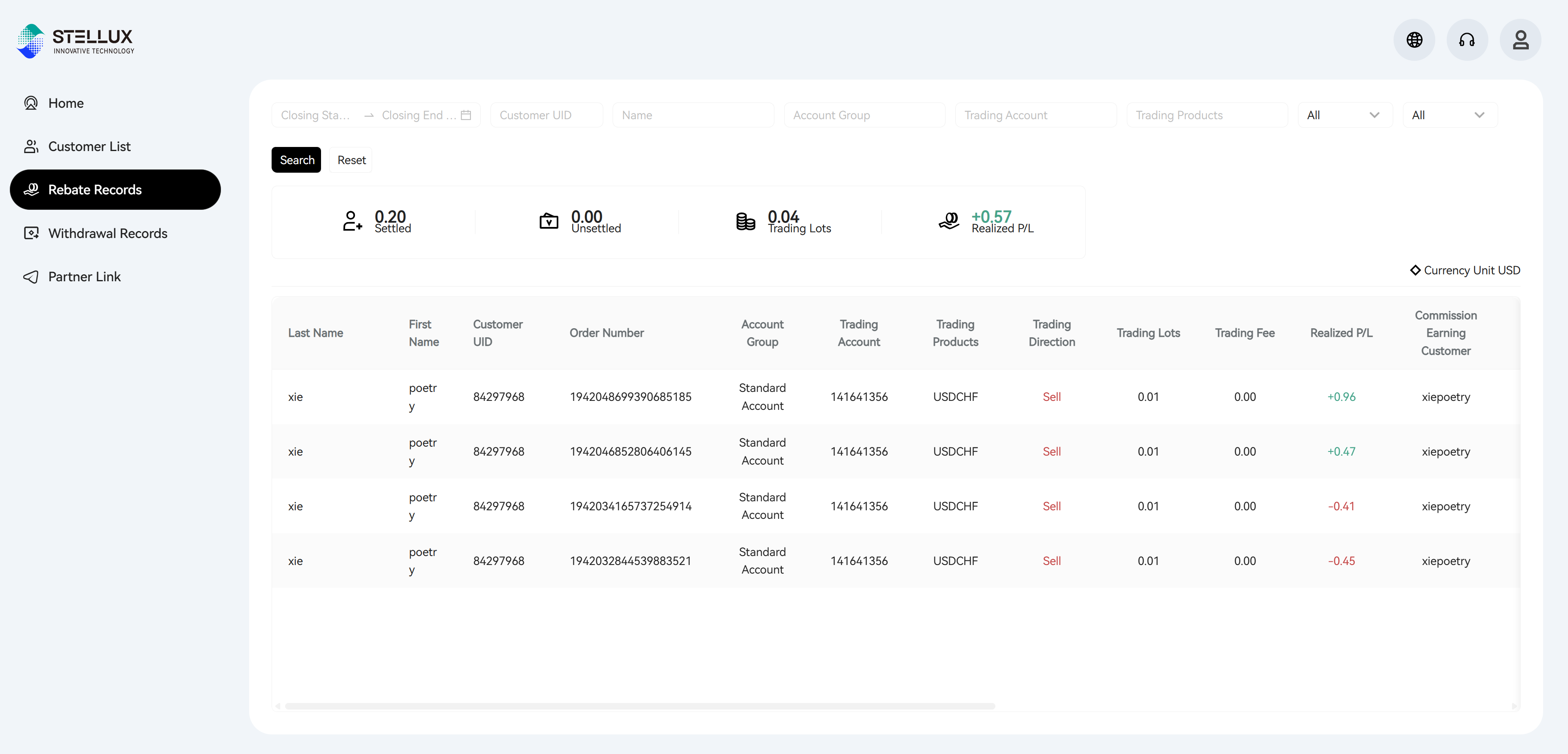Click the Unsettled wallet icon
Screen dimensions: 1568x754
(549, 221)
